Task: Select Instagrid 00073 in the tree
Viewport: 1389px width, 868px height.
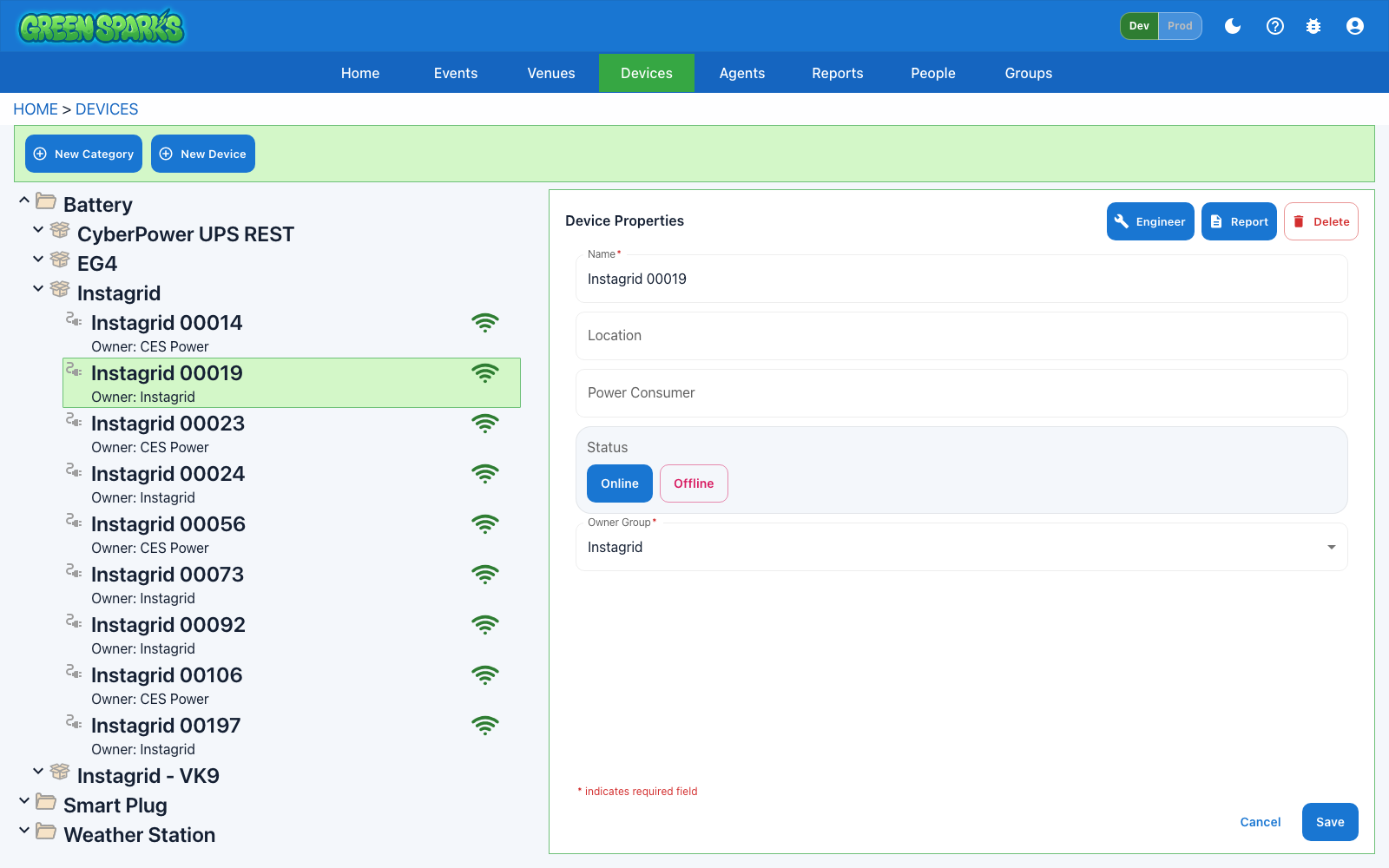Action: point(292,584)
